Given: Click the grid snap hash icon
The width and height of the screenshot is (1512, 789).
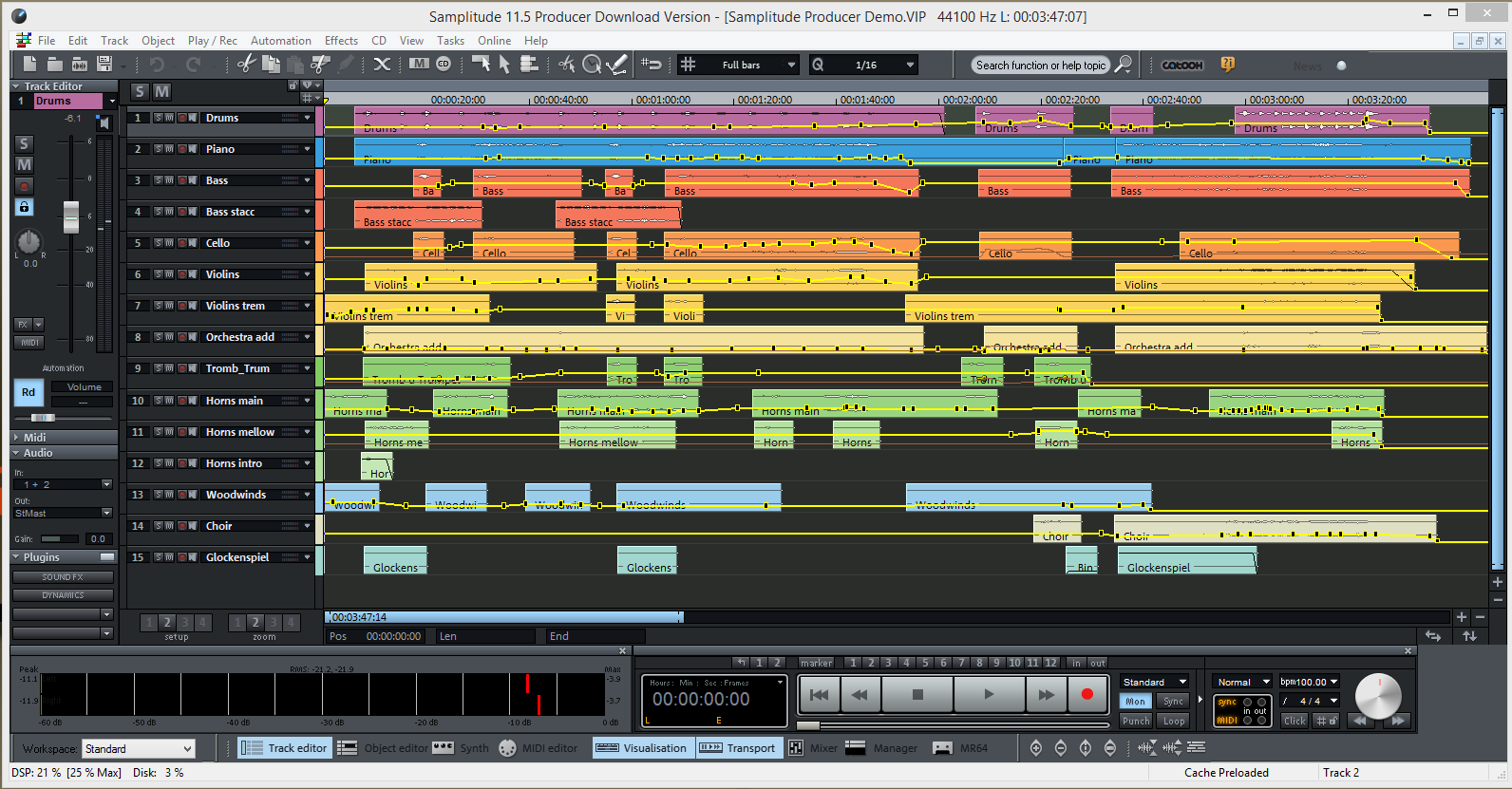Looking at the screenshot, I should 689,65.
